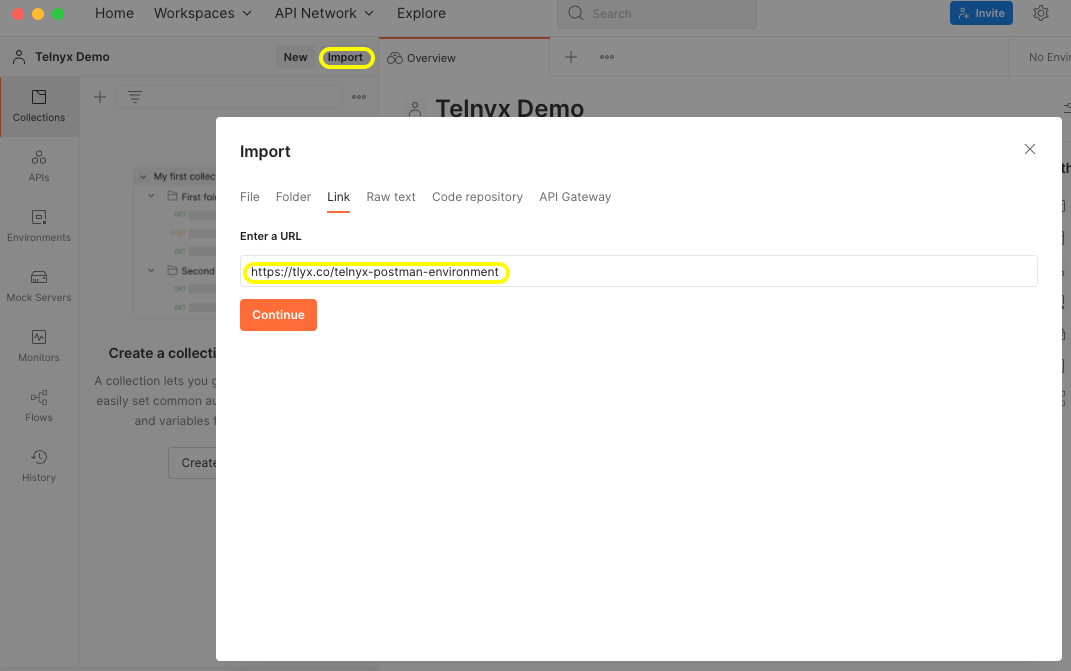The width and height of the screenshot is (1071, 671).
Task: Collapse the My first collection tree item
Action: (x=142, y=175)
